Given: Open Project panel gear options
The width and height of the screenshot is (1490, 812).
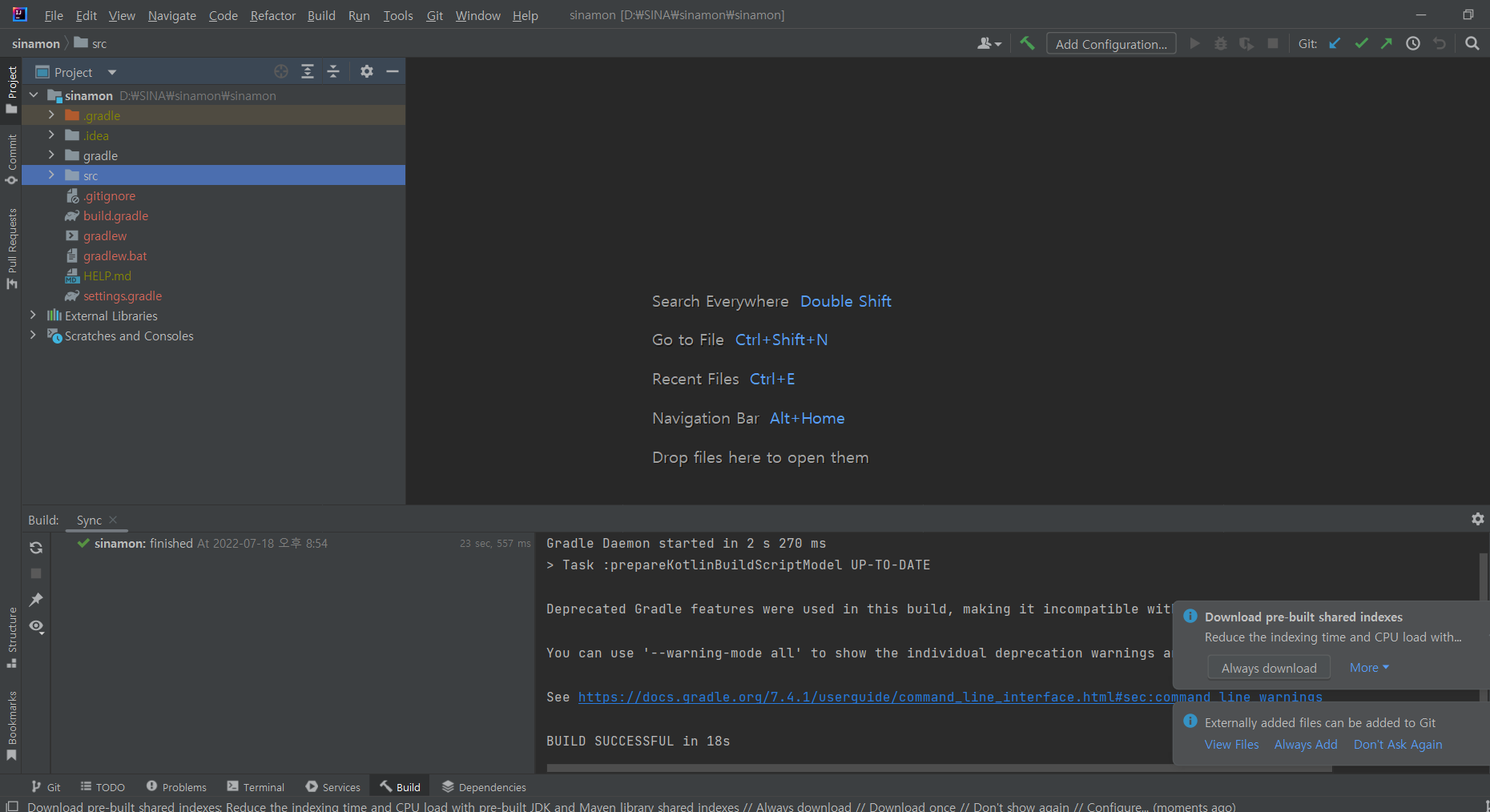Looking at the screenshot, I should point(367,71).
